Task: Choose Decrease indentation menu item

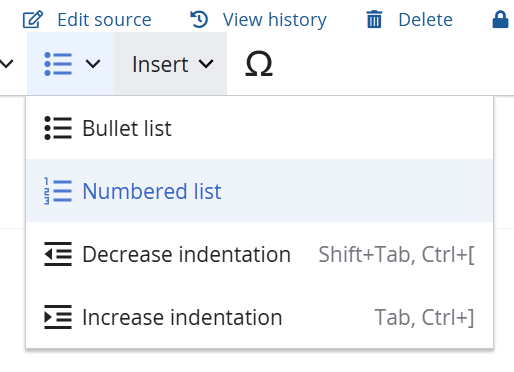Action: pos(259,254)
